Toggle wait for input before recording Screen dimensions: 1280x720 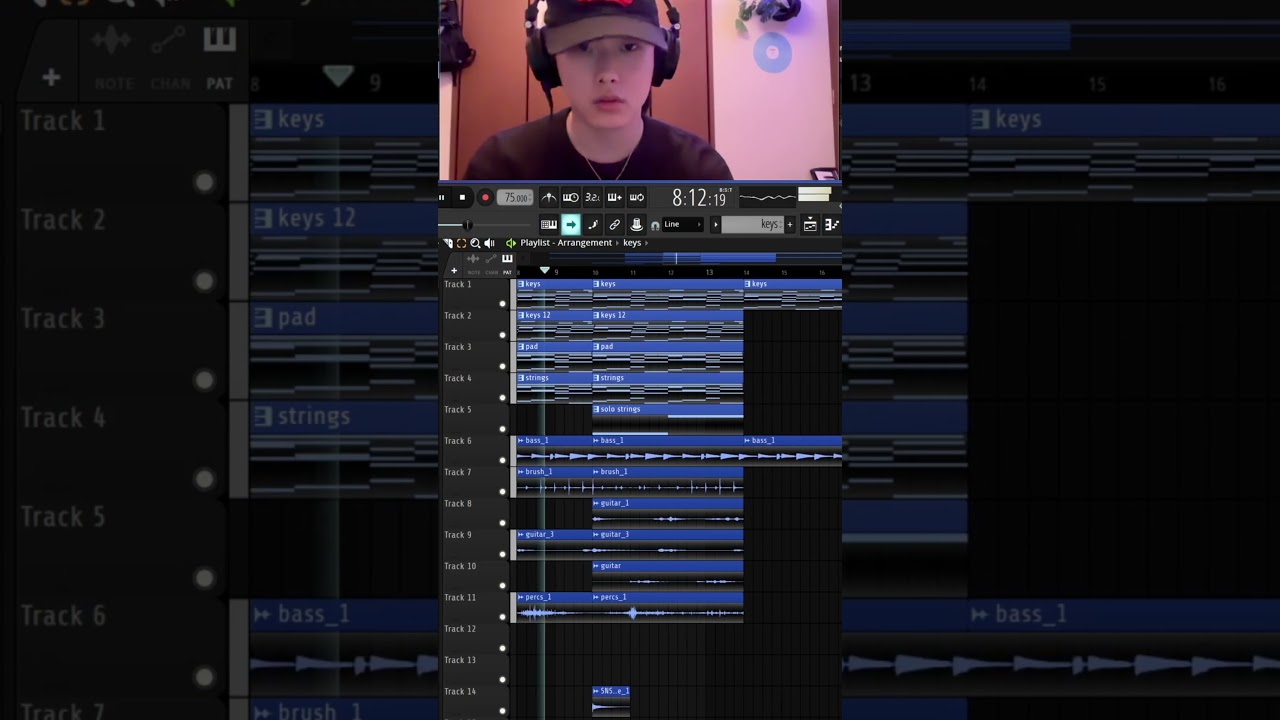click(570, 198)
